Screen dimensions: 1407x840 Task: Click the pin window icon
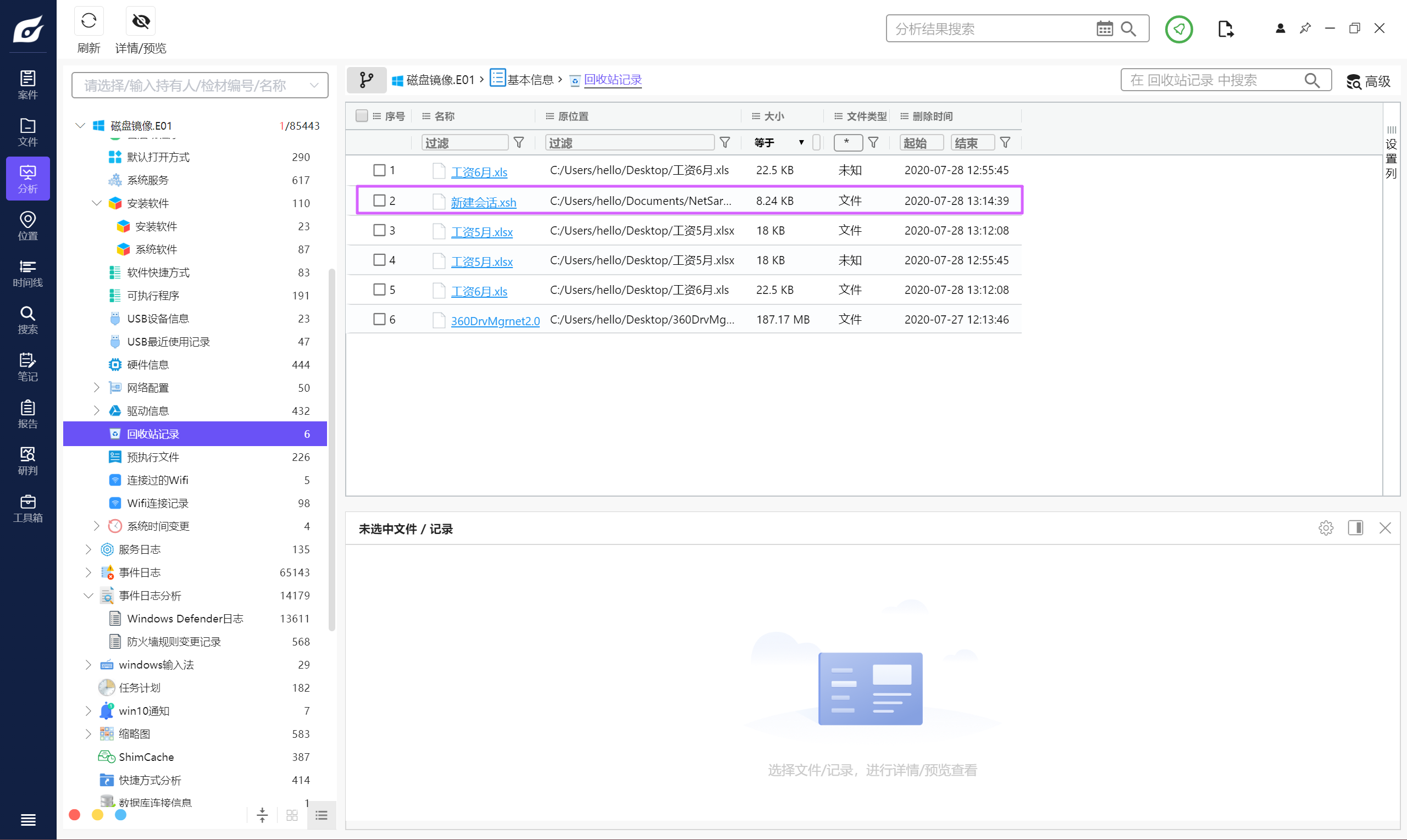point(1305,29)
